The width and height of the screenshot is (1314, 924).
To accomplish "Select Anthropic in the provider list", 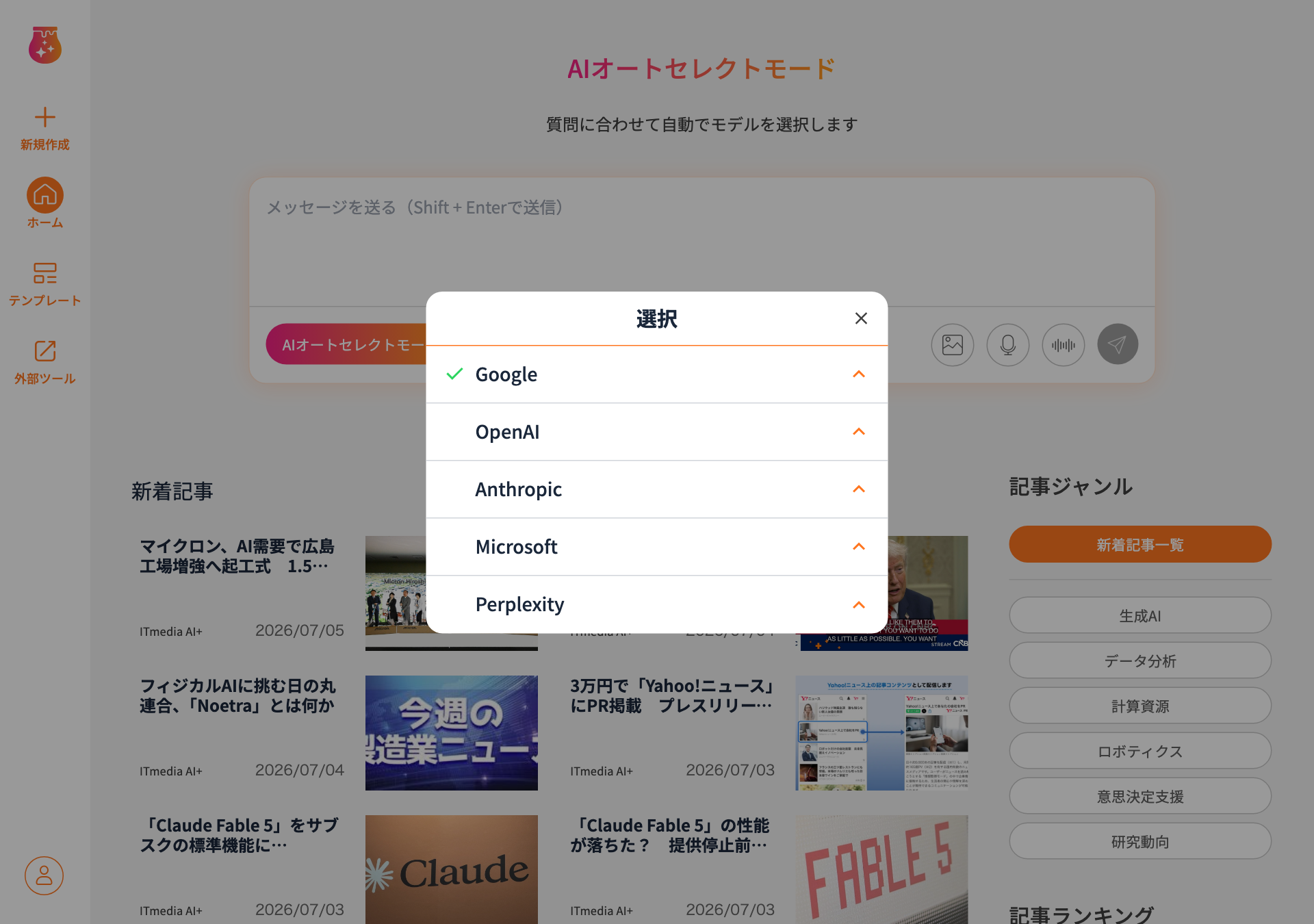I will click(x=657, y=489).
